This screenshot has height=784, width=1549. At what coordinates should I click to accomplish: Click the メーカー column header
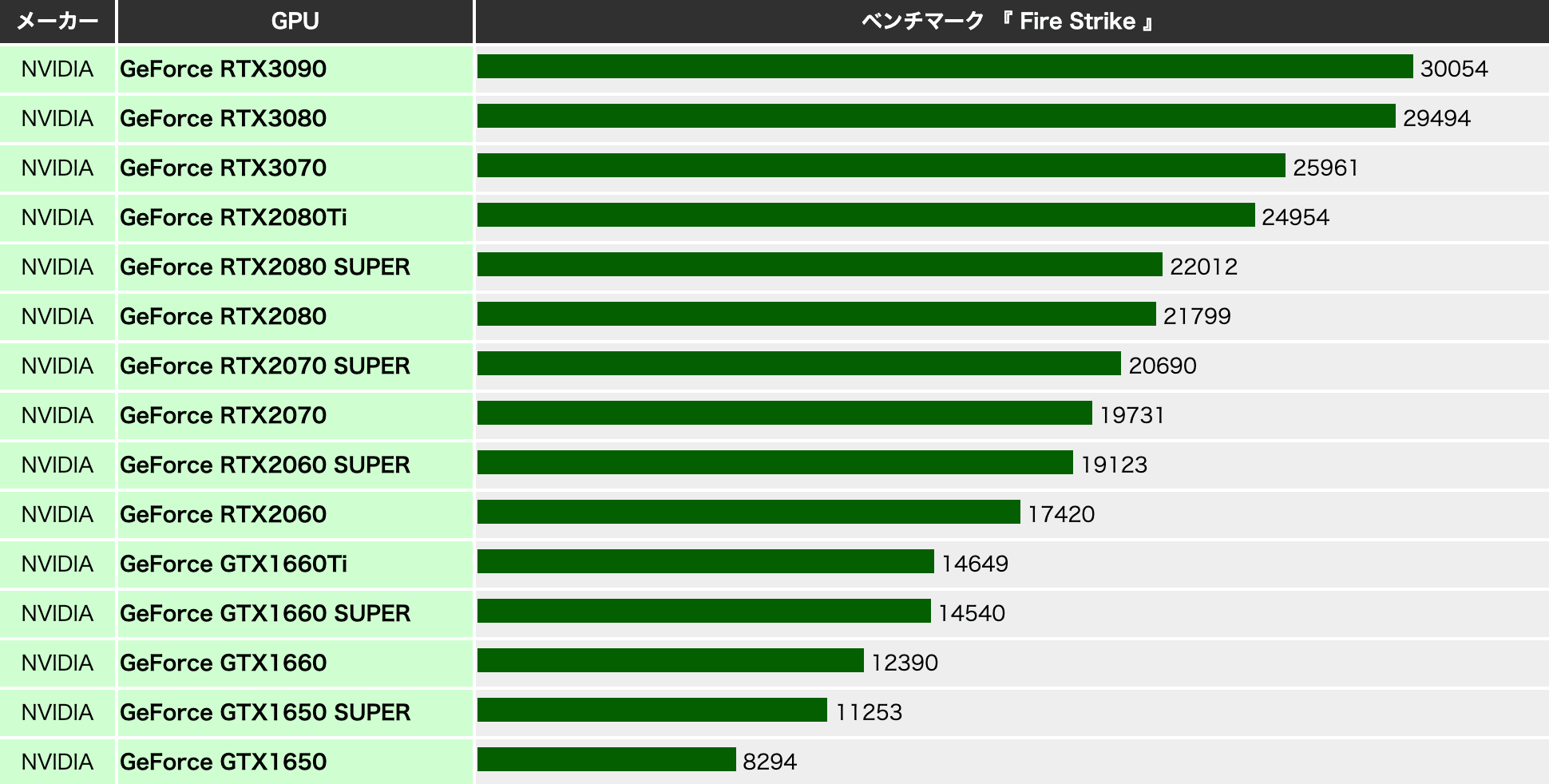coord(57,22)
